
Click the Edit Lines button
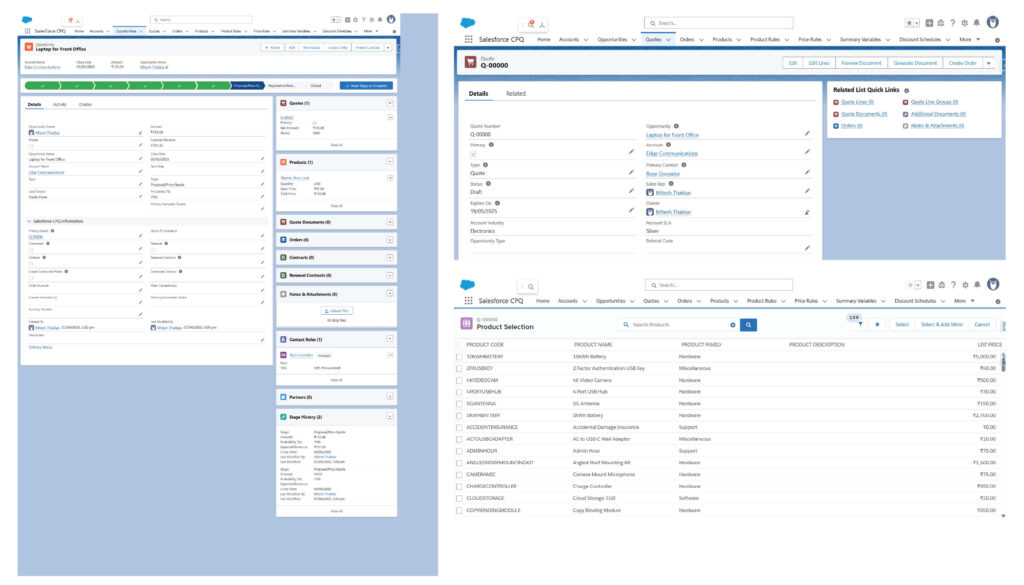[x=819, y=63]
